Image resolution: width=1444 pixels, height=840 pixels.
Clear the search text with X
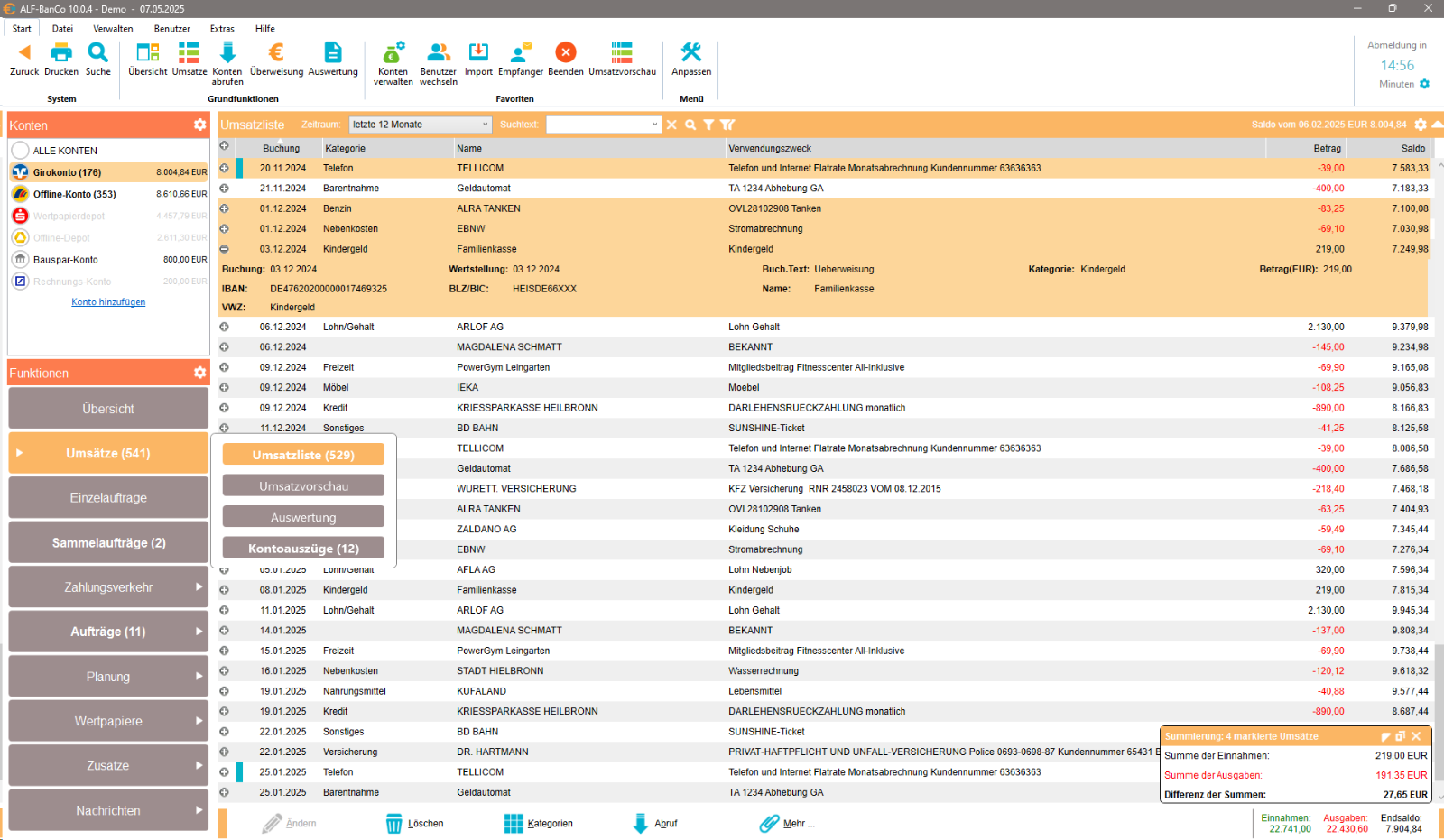coord(671,125)
